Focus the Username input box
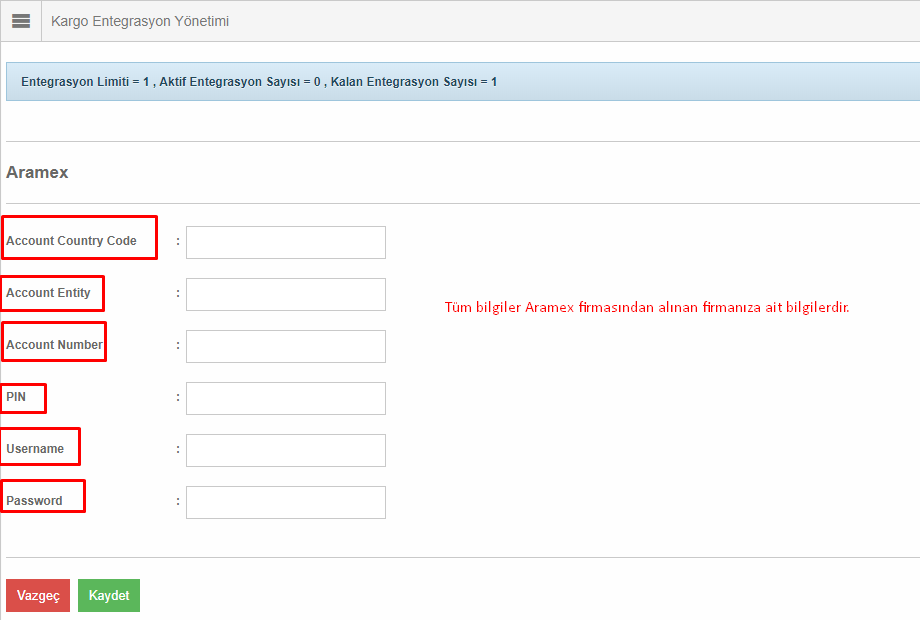 [286, 450]
